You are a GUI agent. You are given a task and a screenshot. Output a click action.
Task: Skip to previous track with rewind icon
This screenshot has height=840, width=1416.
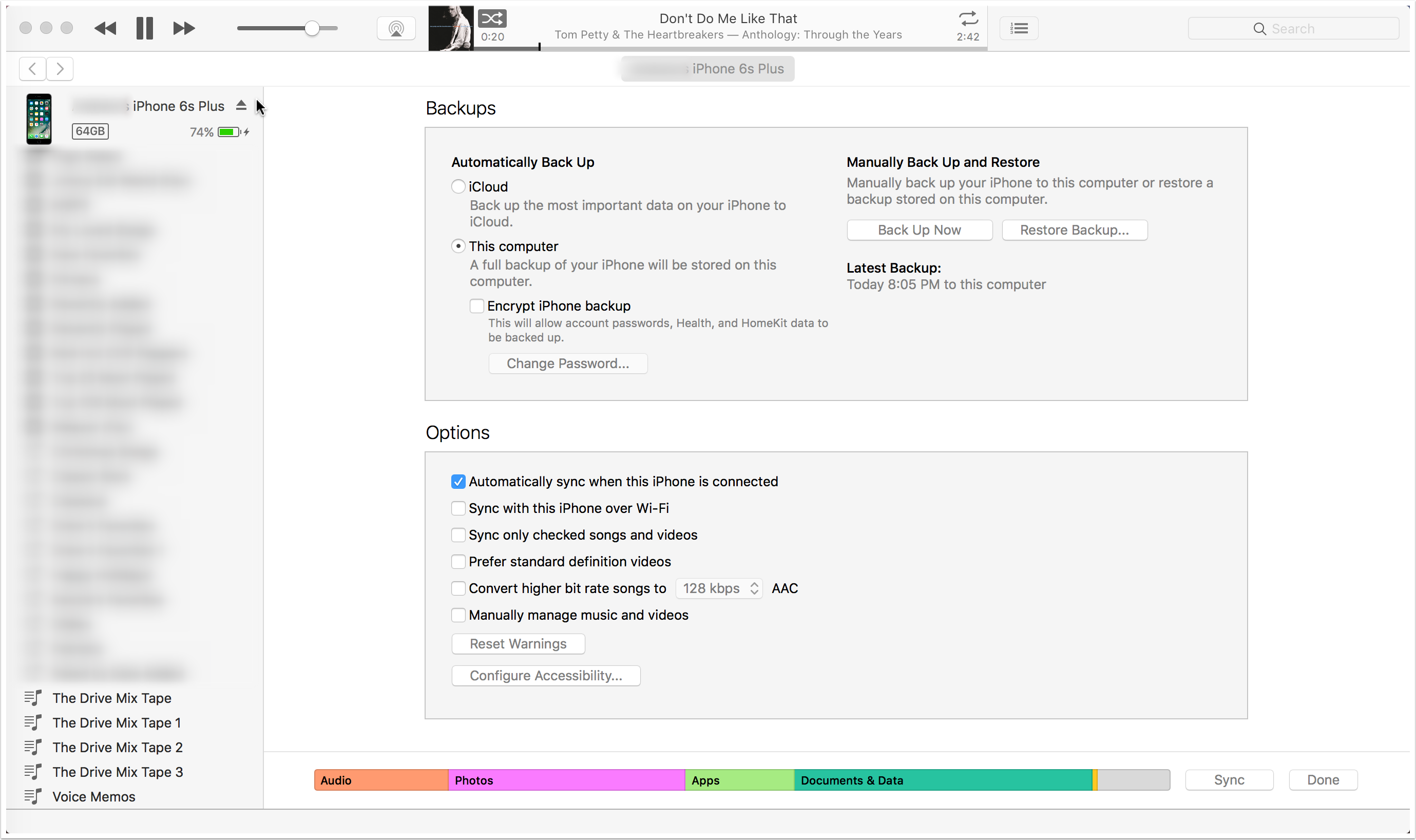[105, 28]
